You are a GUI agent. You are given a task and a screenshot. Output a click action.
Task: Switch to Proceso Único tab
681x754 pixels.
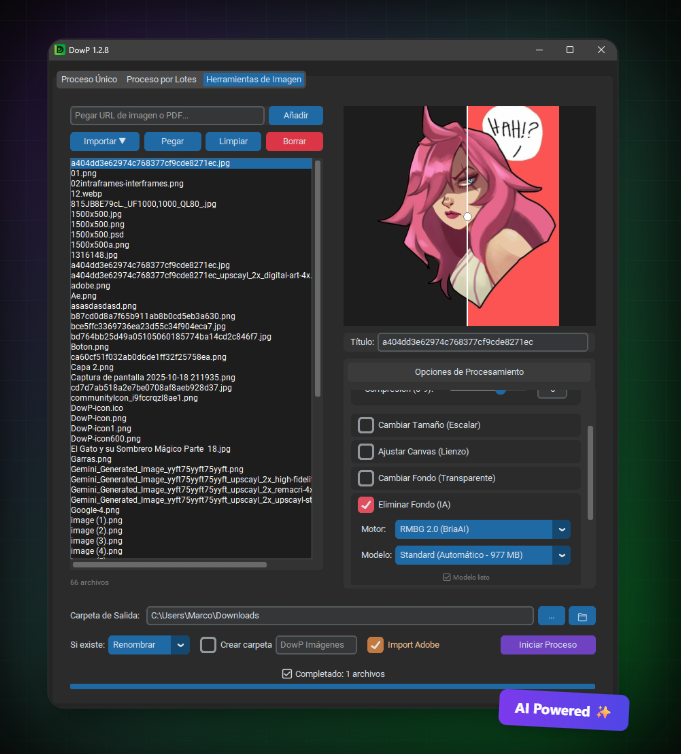[x=89, y=79]
